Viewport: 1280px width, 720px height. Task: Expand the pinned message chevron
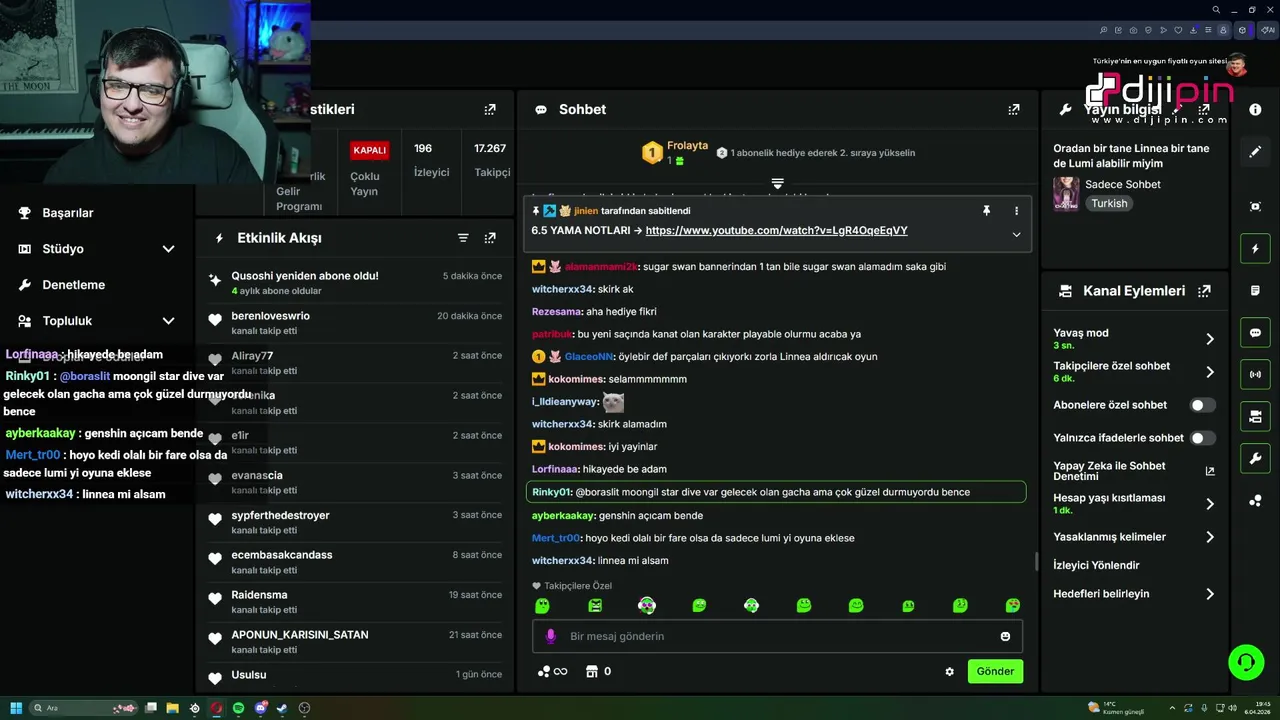click(x=1016, y=235)
